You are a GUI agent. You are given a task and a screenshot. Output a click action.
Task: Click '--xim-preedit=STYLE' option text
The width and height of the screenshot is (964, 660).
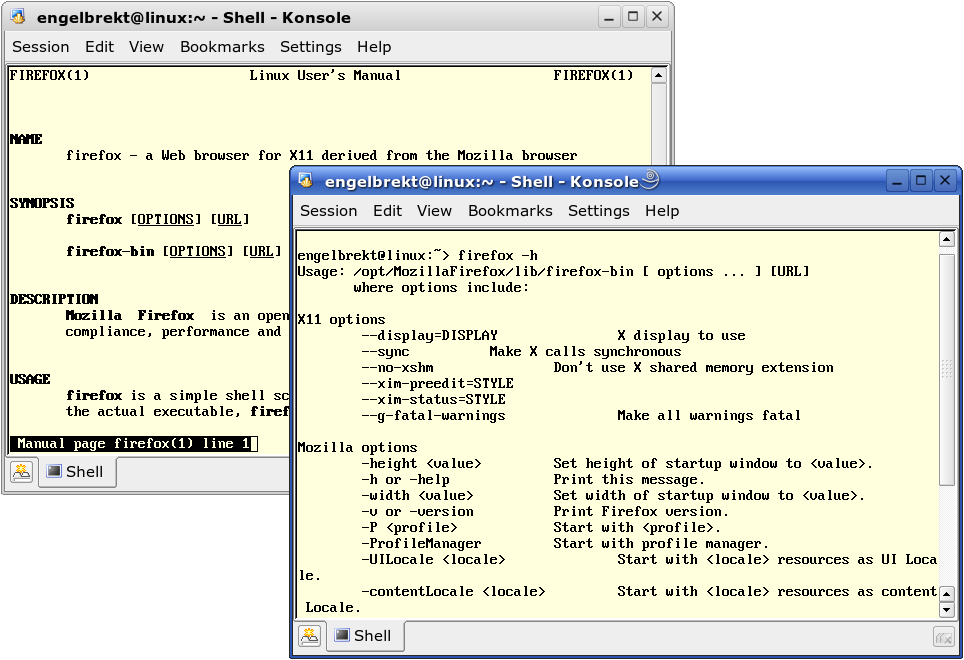(438, 383)
